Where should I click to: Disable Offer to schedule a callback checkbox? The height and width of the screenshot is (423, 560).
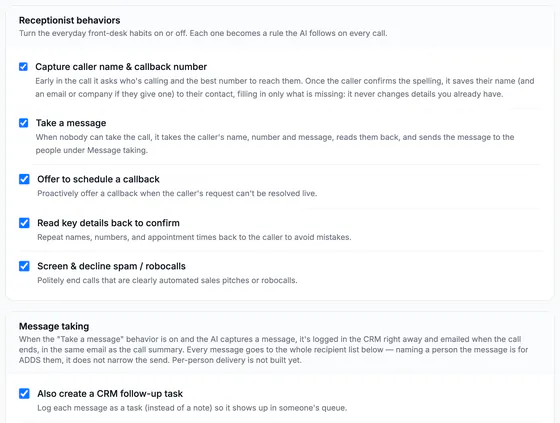point(24,179)
